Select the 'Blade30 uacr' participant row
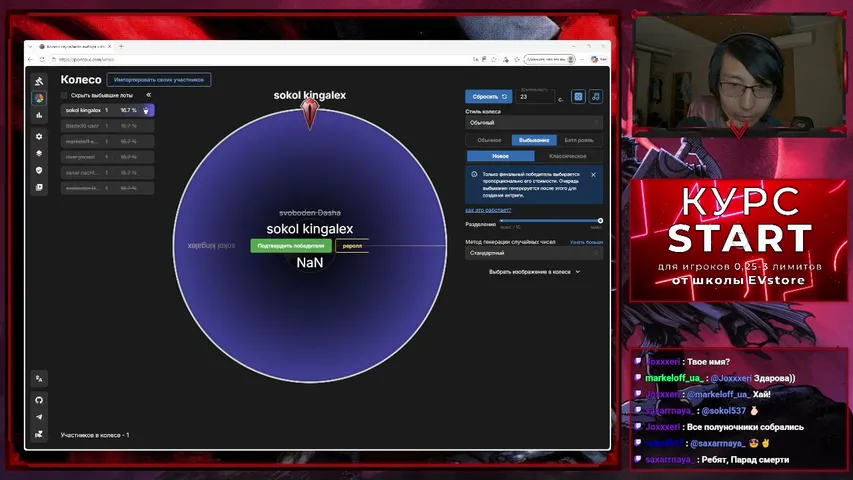 107,126
